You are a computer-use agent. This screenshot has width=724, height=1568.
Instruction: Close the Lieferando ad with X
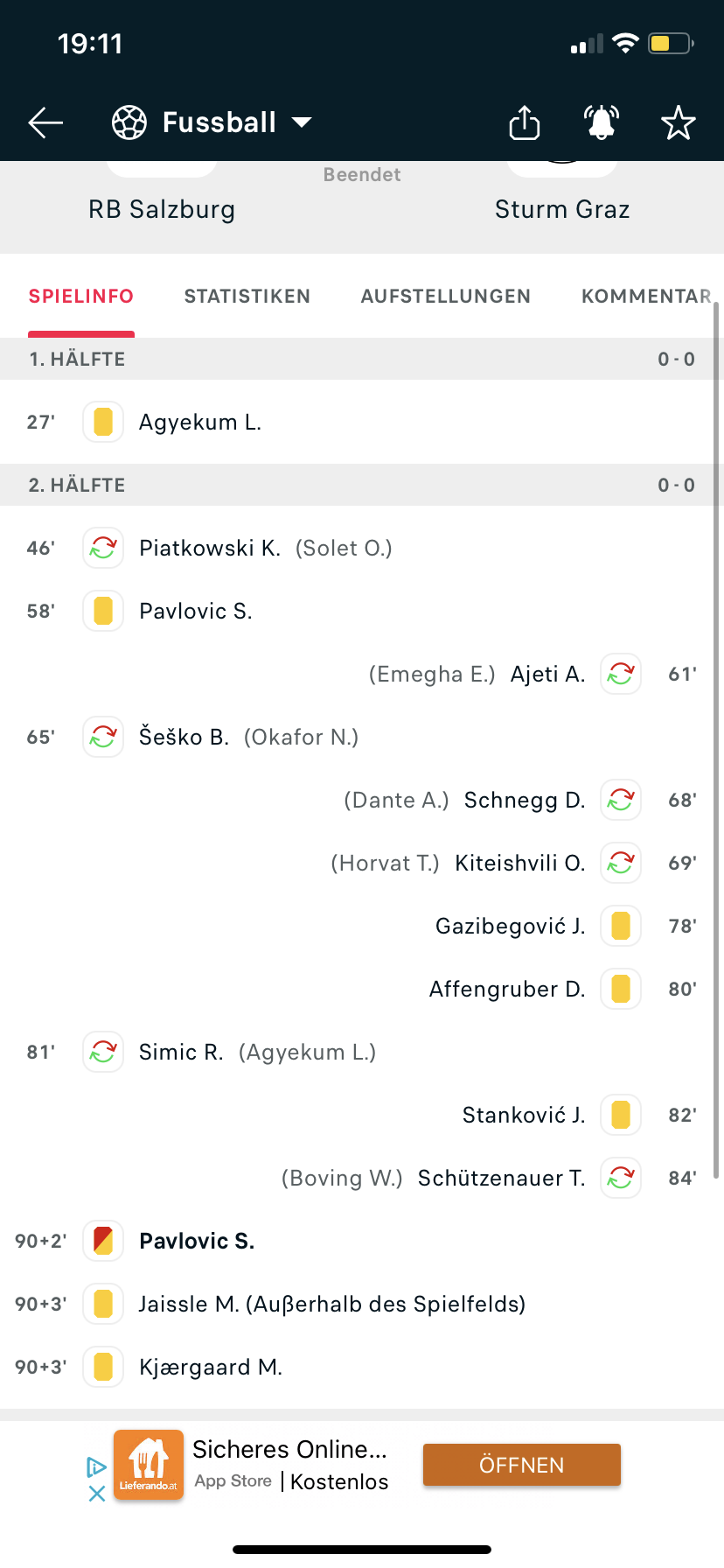coord(97,1494)
